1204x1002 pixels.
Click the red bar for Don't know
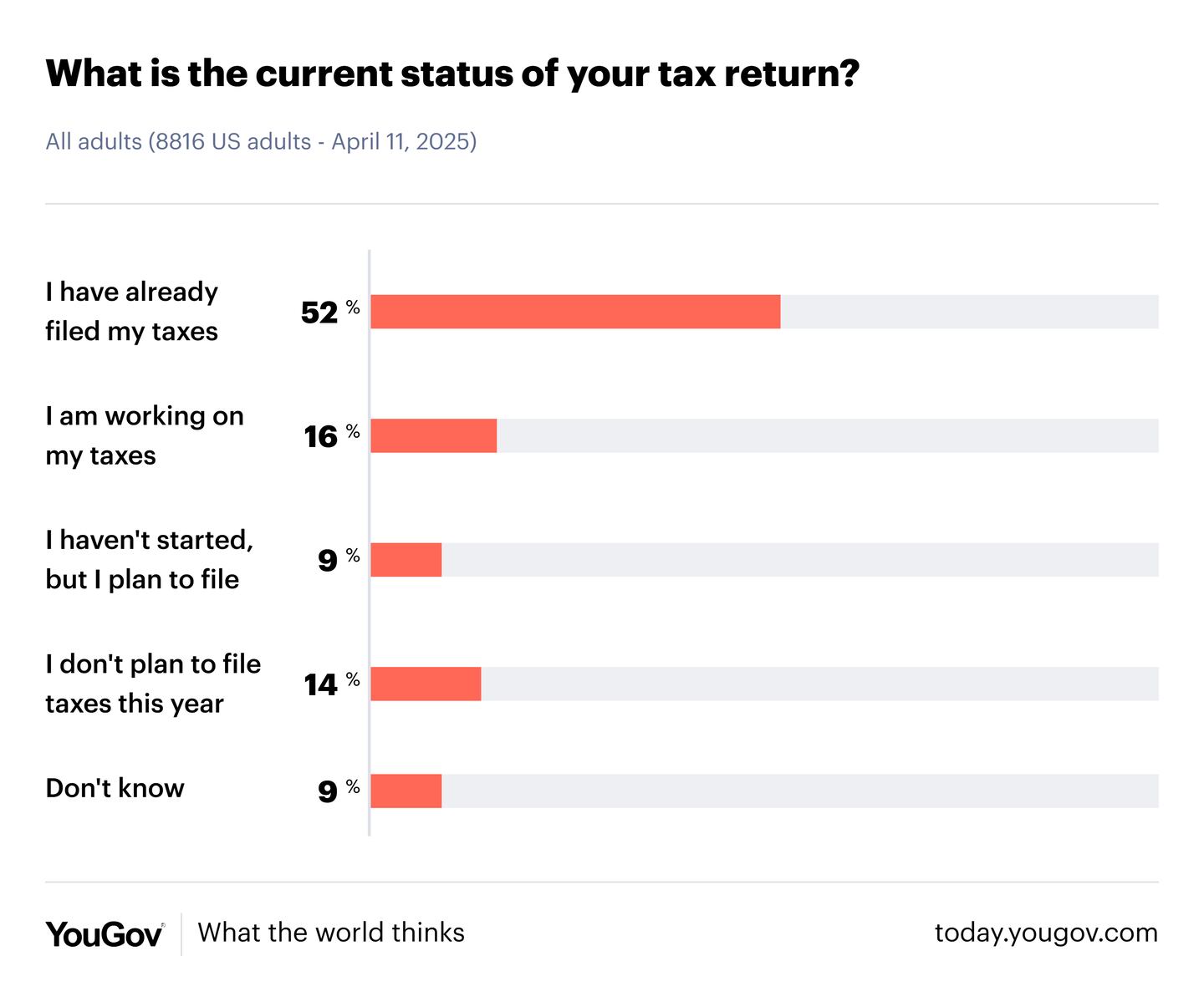pyautogui.click(x=406, y=791)
